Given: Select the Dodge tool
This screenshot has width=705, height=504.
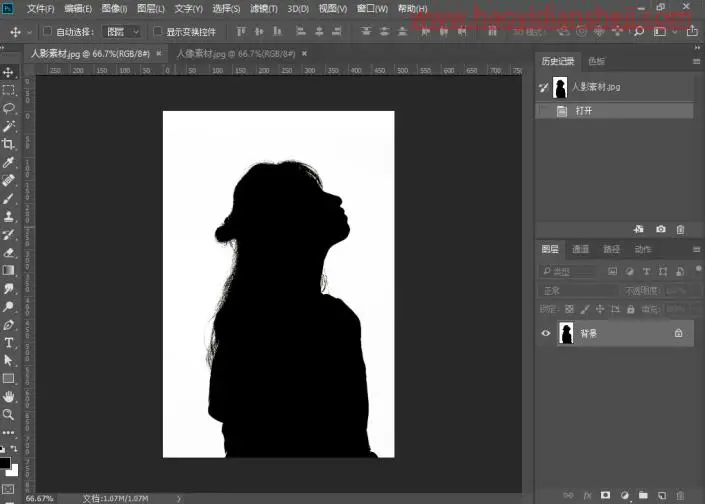Looking at the screenshot, I should point(8,307).
